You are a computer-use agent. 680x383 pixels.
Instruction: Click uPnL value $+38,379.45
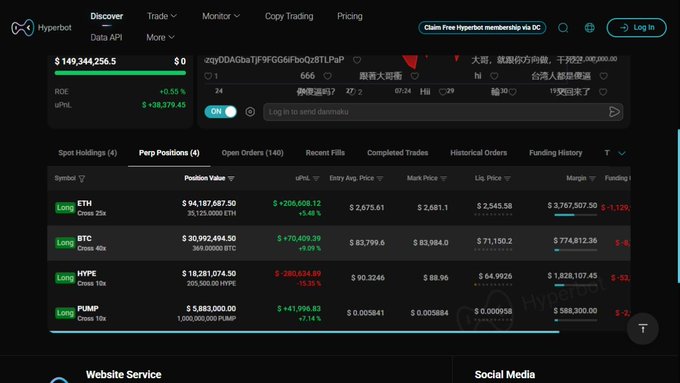click(x=164, y=105)
